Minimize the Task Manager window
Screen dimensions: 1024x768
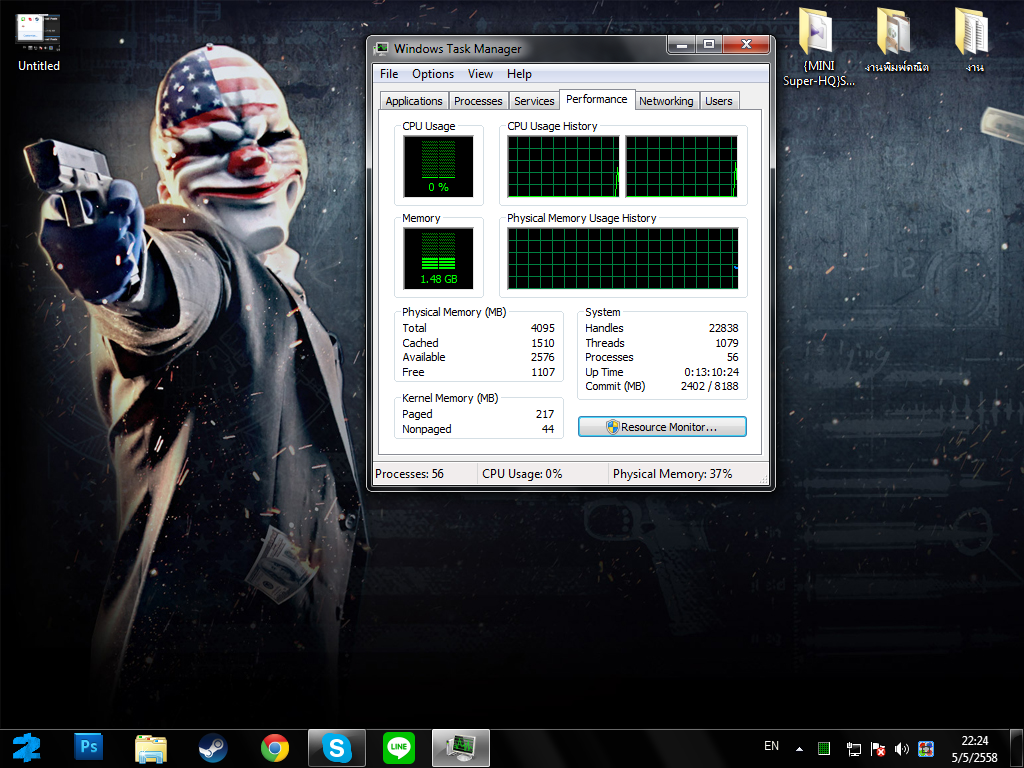coord(681,44)
